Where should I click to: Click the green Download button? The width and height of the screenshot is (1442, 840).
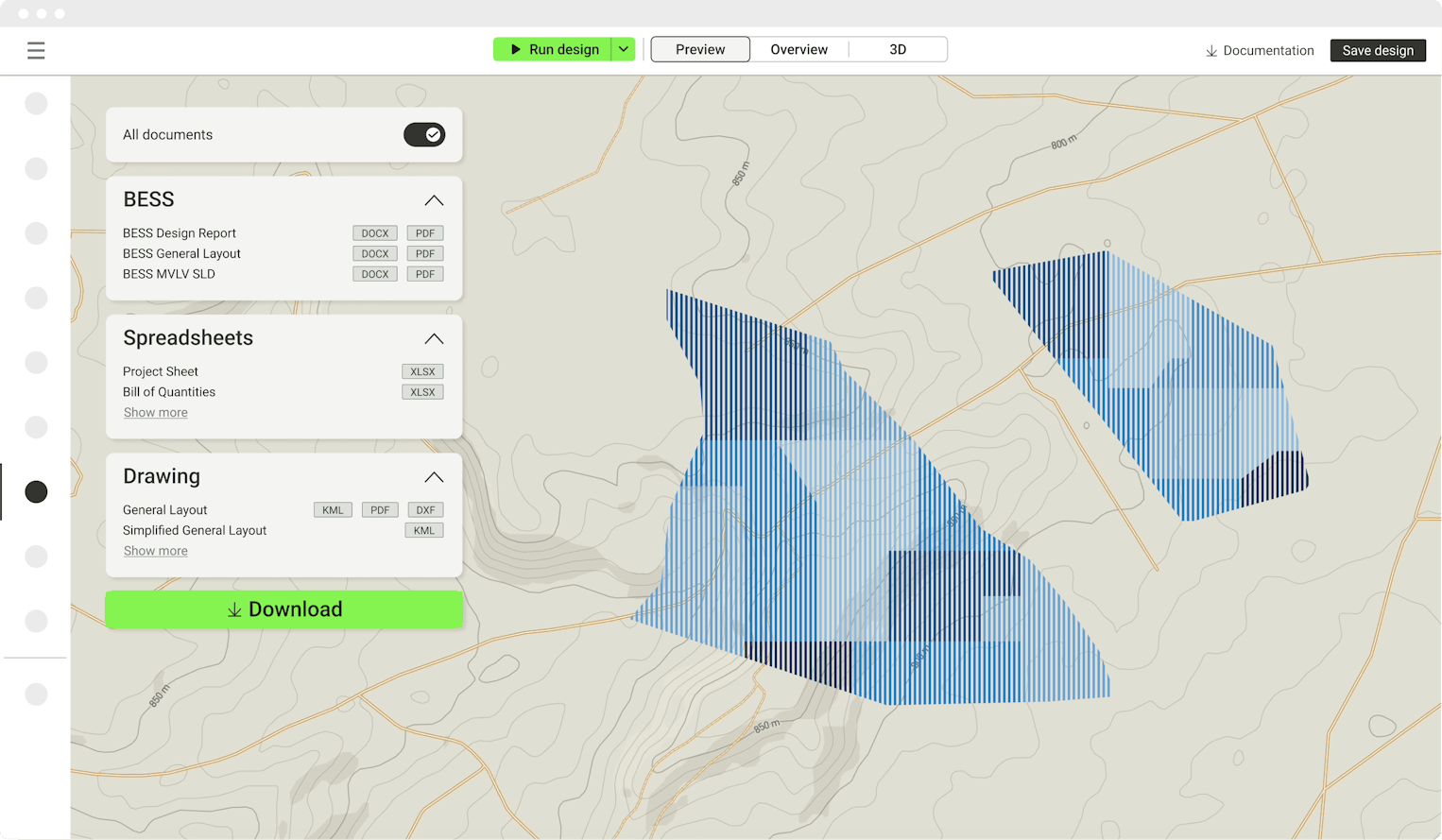click(284, 609)
